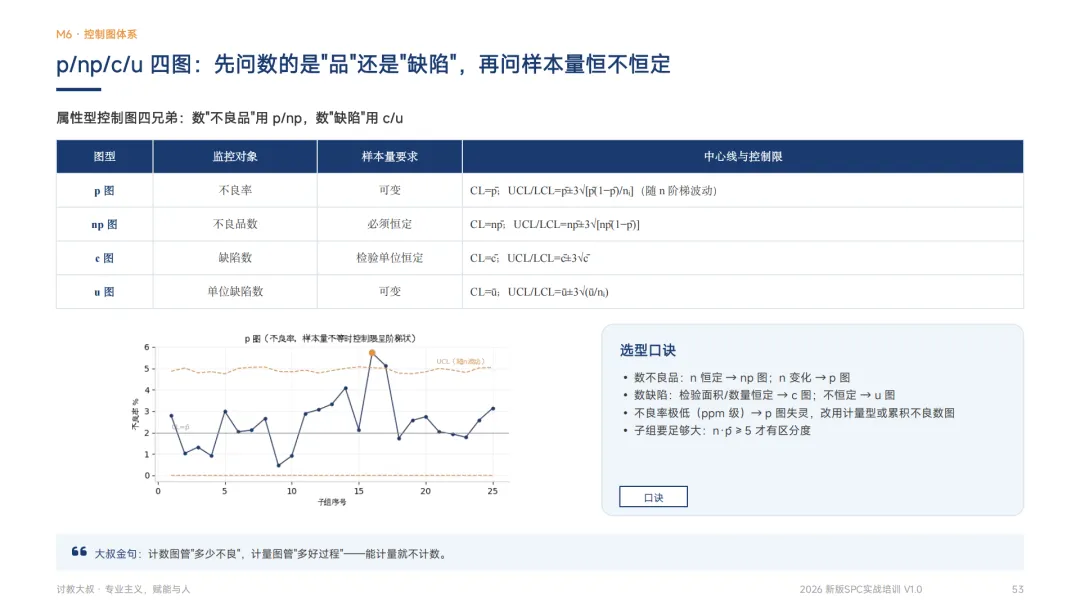Click the page number 53
The image size is (1080, 608).
[x=1017, y=589]
